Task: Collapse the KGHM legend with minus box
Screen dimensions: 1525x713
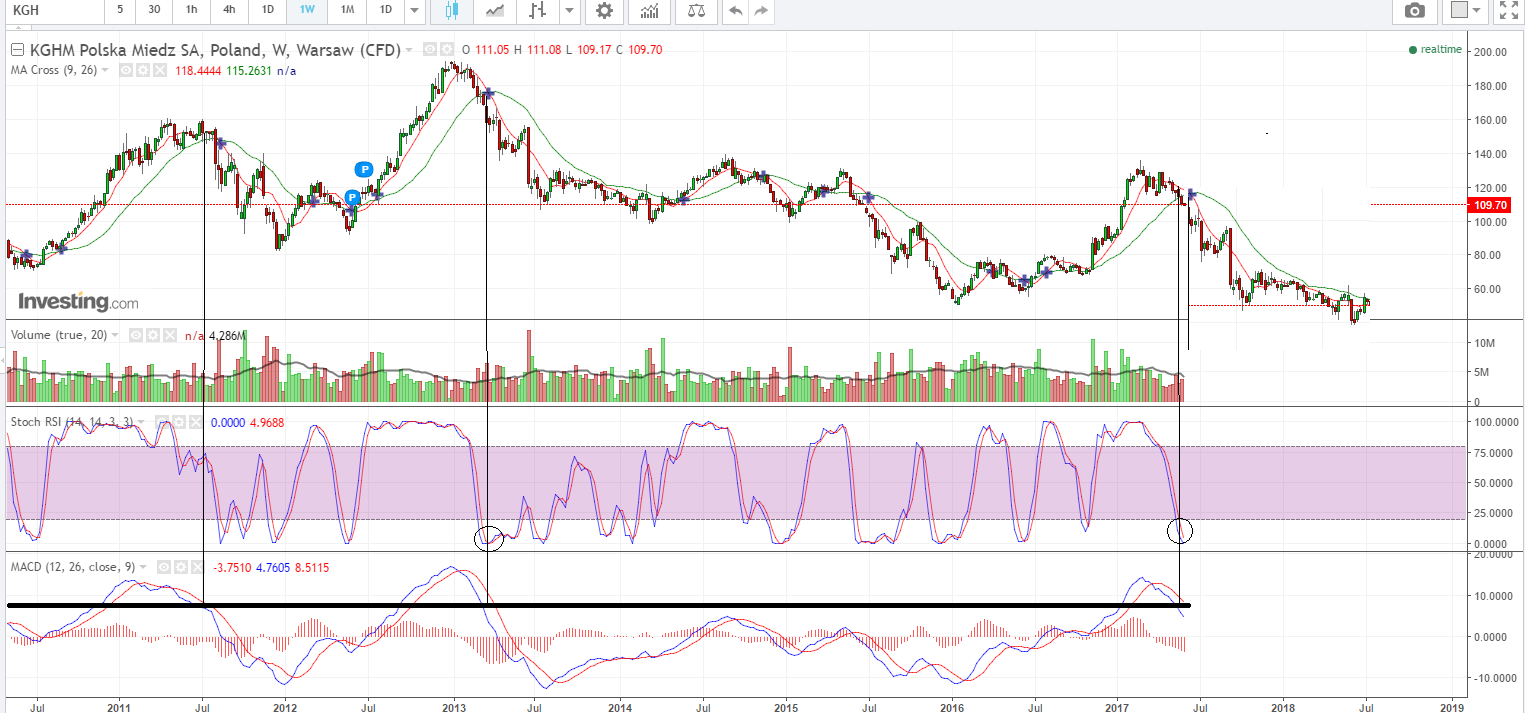Action: point(17,50)
